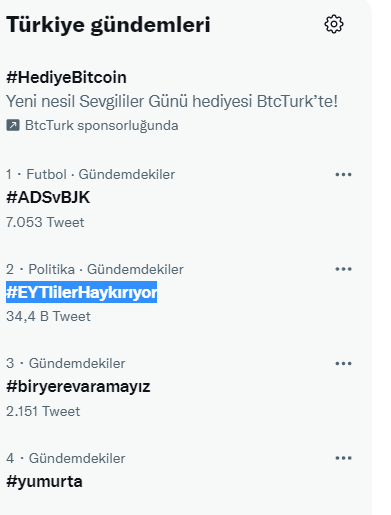Open the #HediyeBitcoin promoted hashtag
This screenshot has height=515, width=391.
66,77
